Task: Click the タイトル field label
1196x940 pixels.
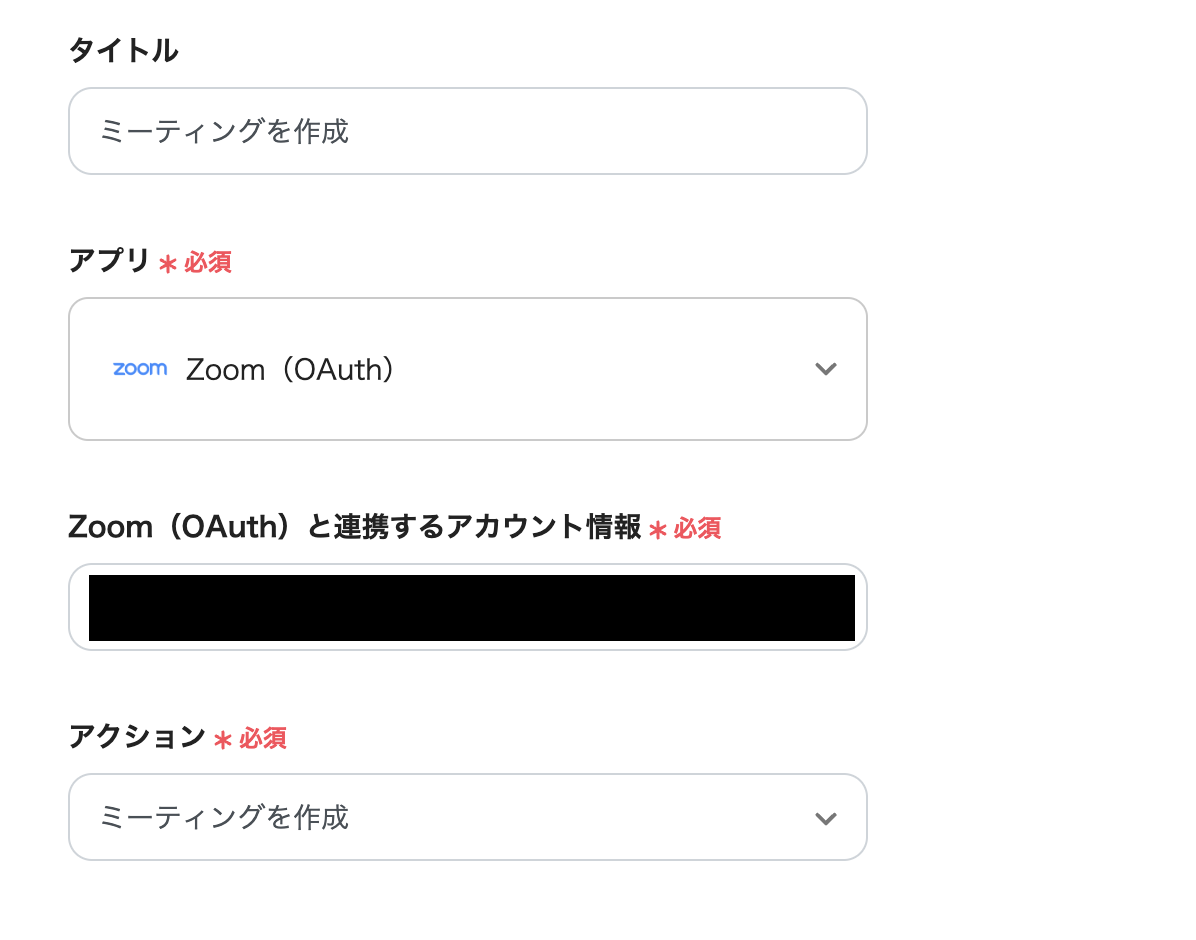Action: point(123,50)
